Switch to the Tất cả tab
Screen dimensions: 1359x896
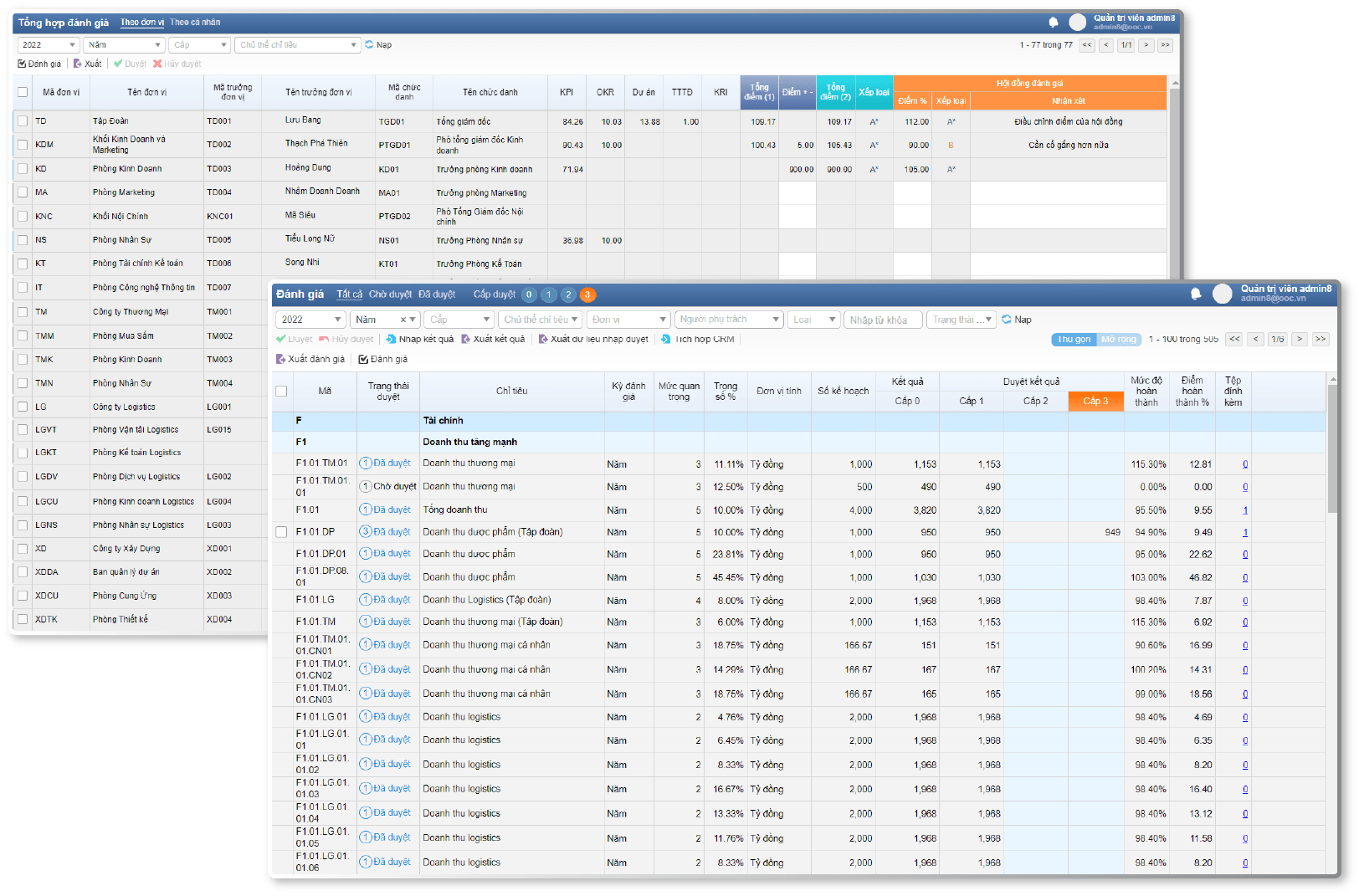coord(350,294)
